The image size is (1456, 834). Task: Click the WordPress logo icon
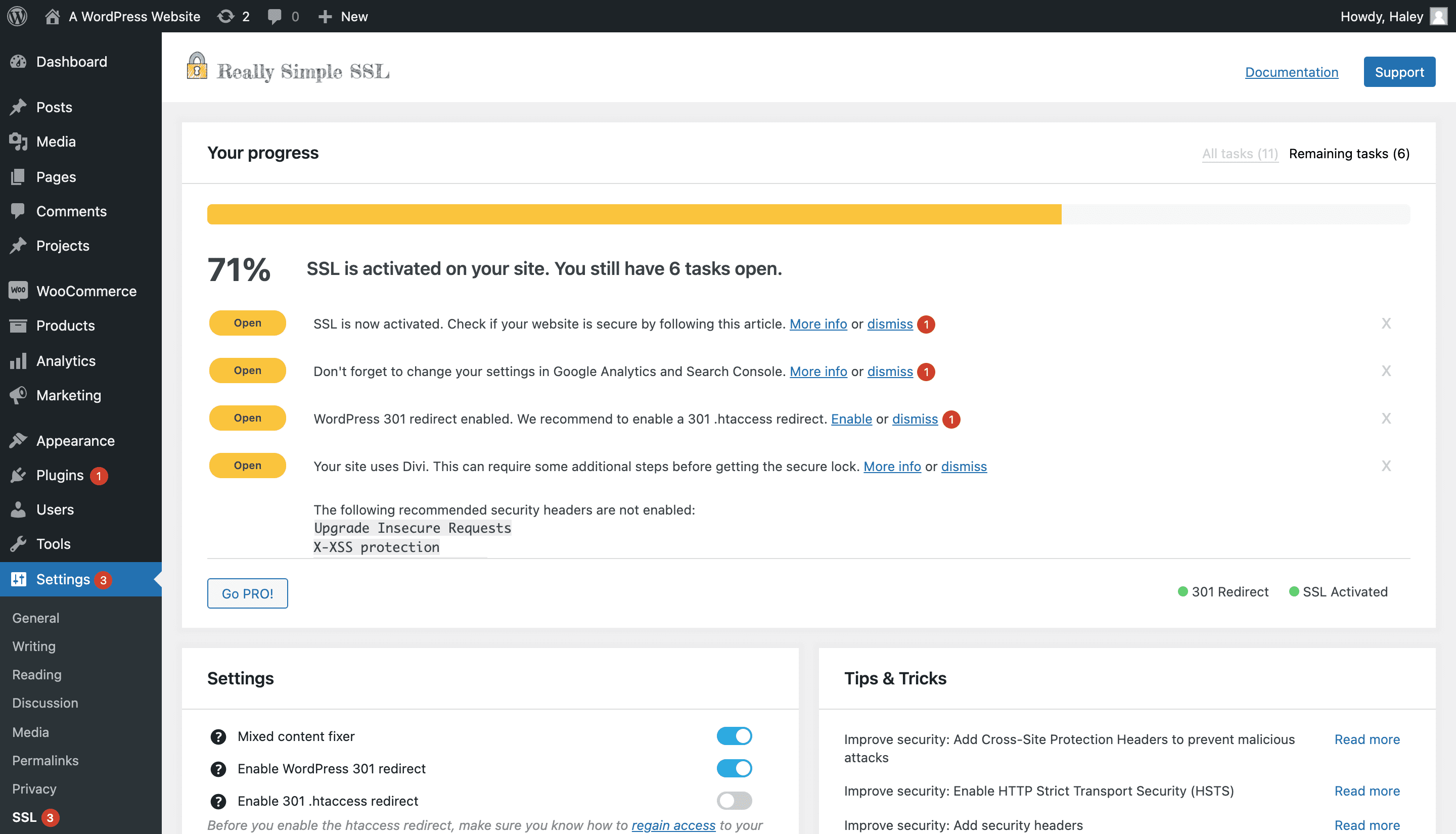click(x=17, y=16)
